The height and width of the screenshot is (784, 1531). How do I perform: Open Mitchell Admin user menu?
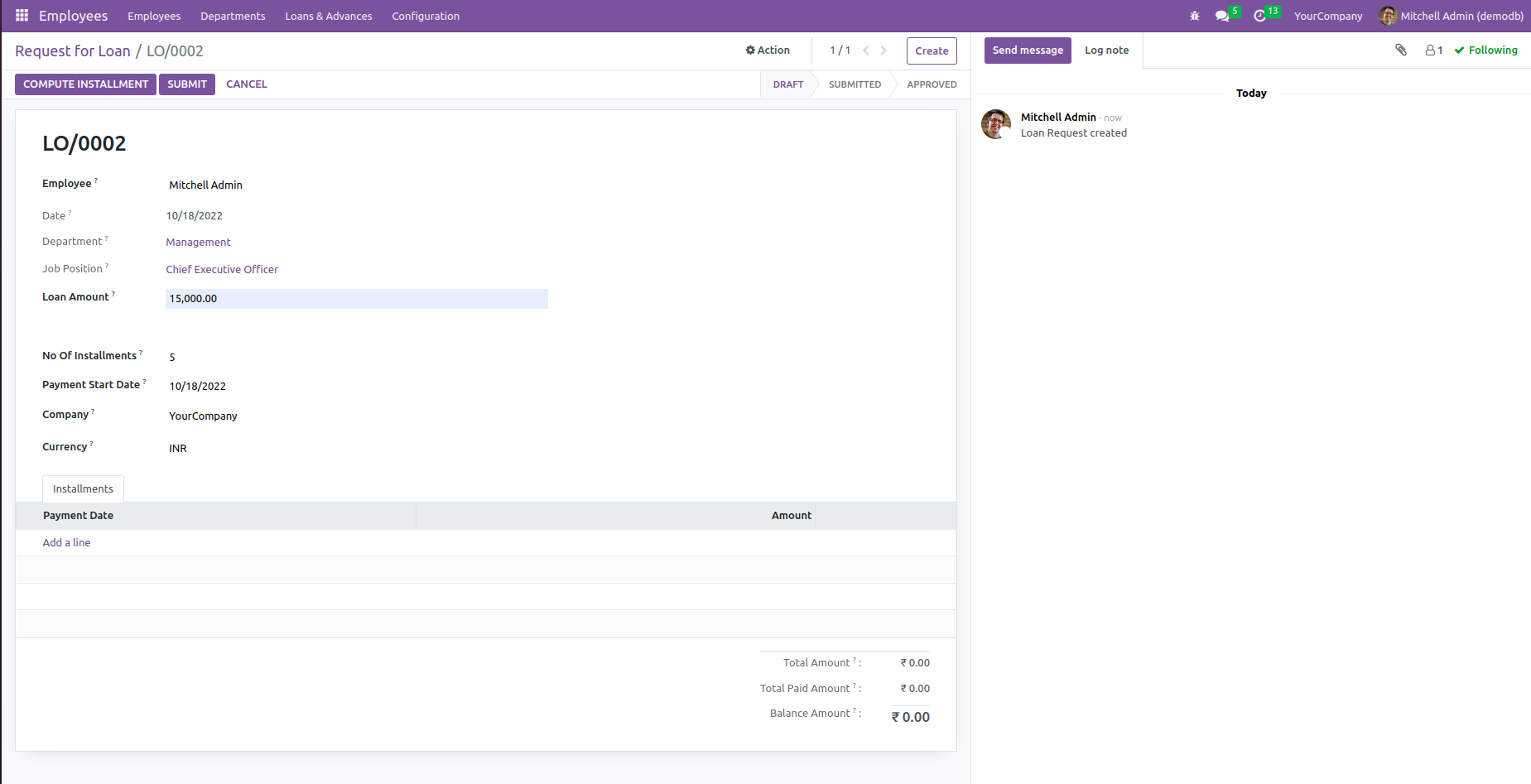coord(1451,16)
